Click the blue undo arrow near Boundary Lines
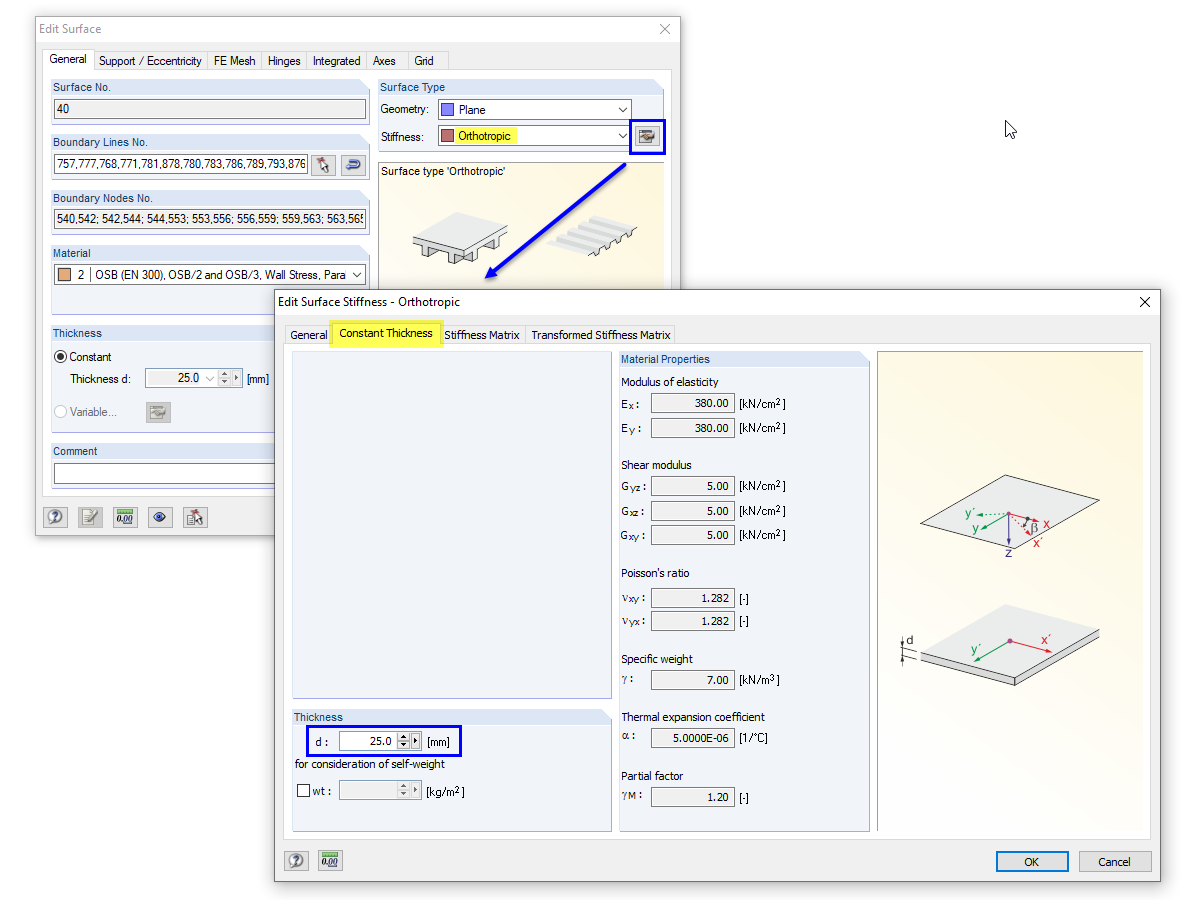The width and height of the screenshot is (1200, 900). coord(352,163)
